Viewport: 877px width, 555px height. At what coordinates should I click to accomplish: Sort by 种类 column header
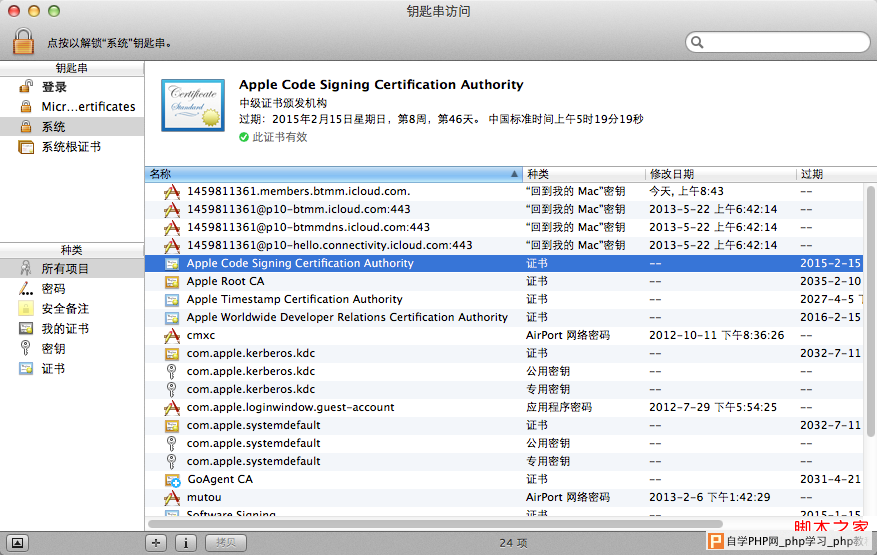click(584, 174)
